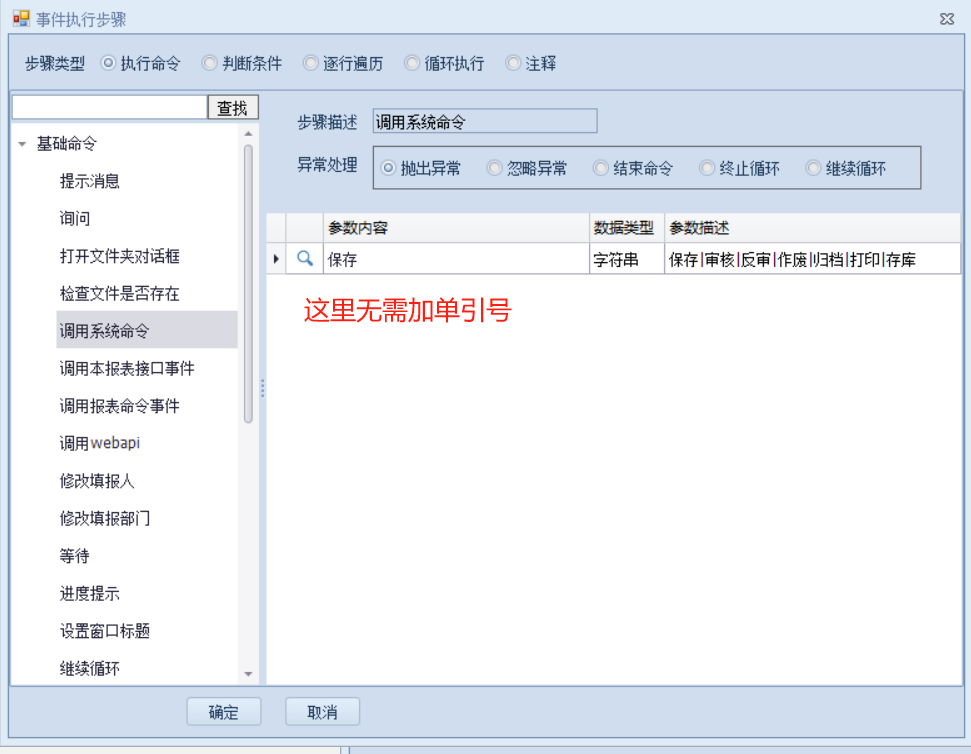This screenshot has width=971, height=754.
Task: Click the row indicator arrow in grid
Action: tap(276, 259)
